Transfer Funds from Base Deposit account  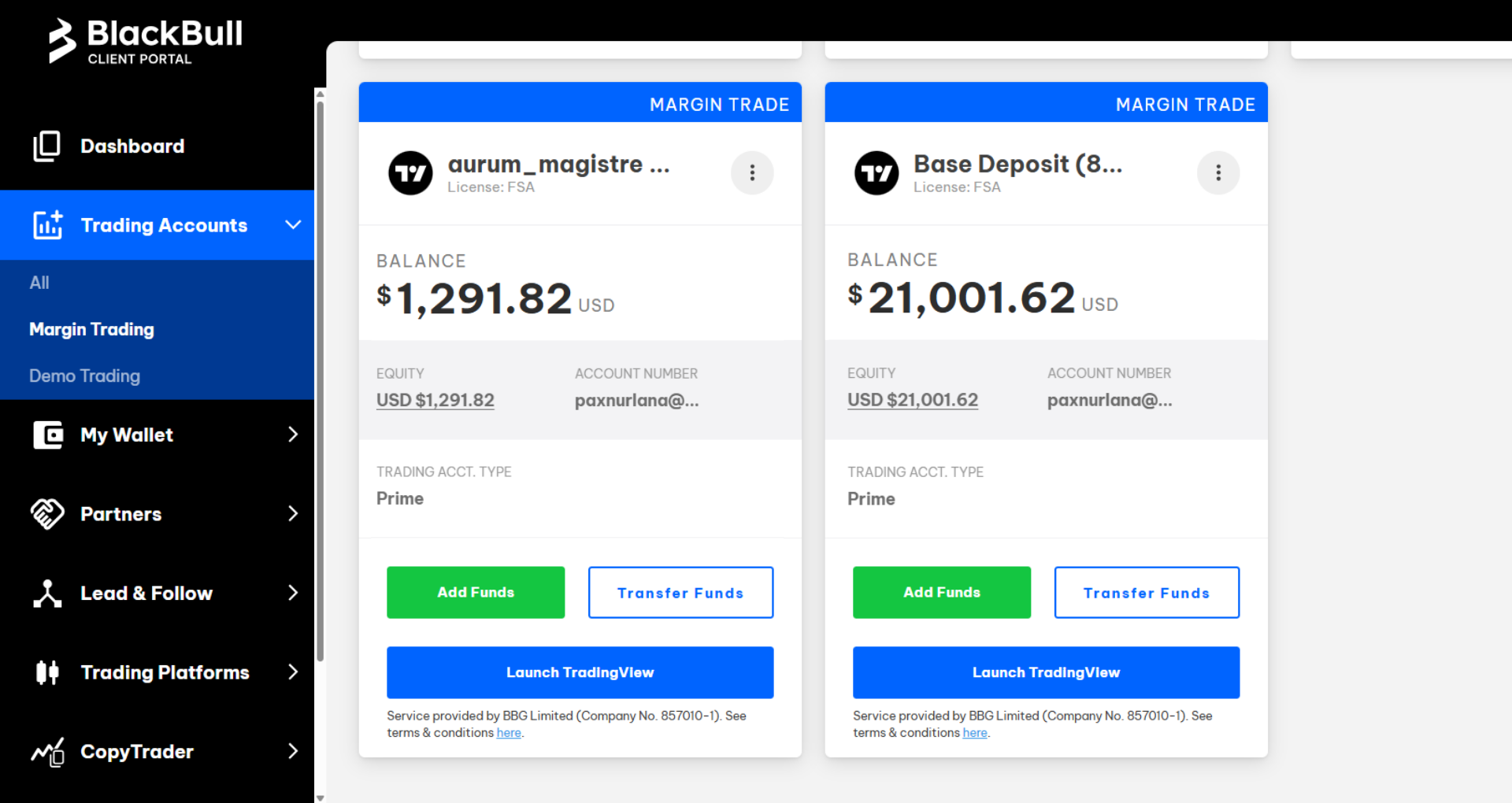coord(1147,592)
